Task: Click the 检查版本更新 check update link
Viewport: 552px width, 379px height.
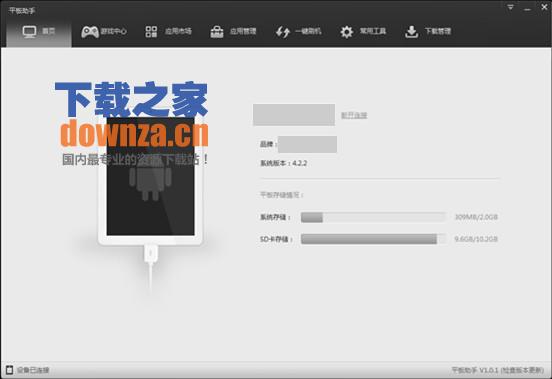Action: (x=522, y=370)
